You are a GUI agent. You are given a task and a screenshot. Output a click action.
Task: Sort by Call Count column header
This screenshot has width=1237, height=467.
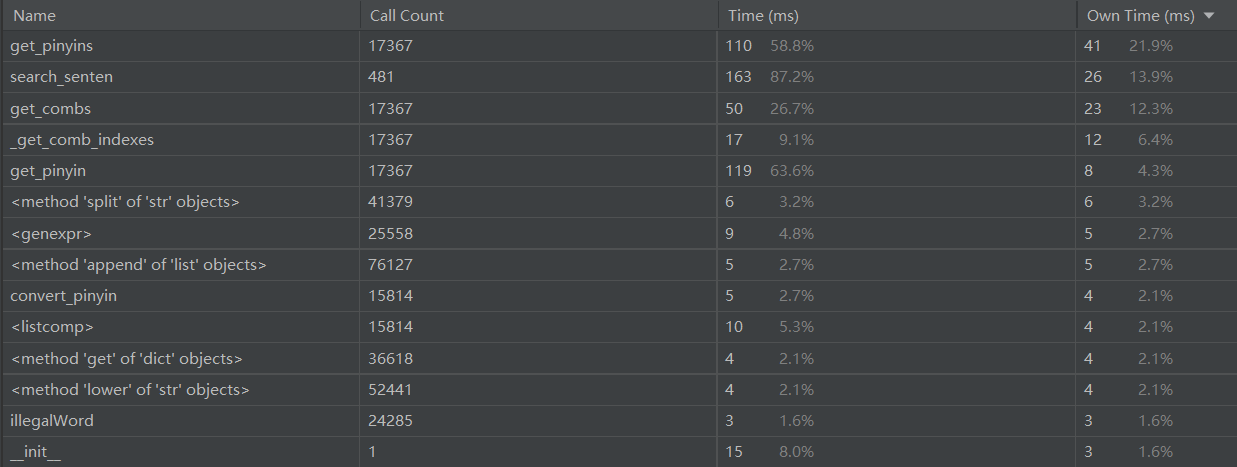click(x=407, y=16)
